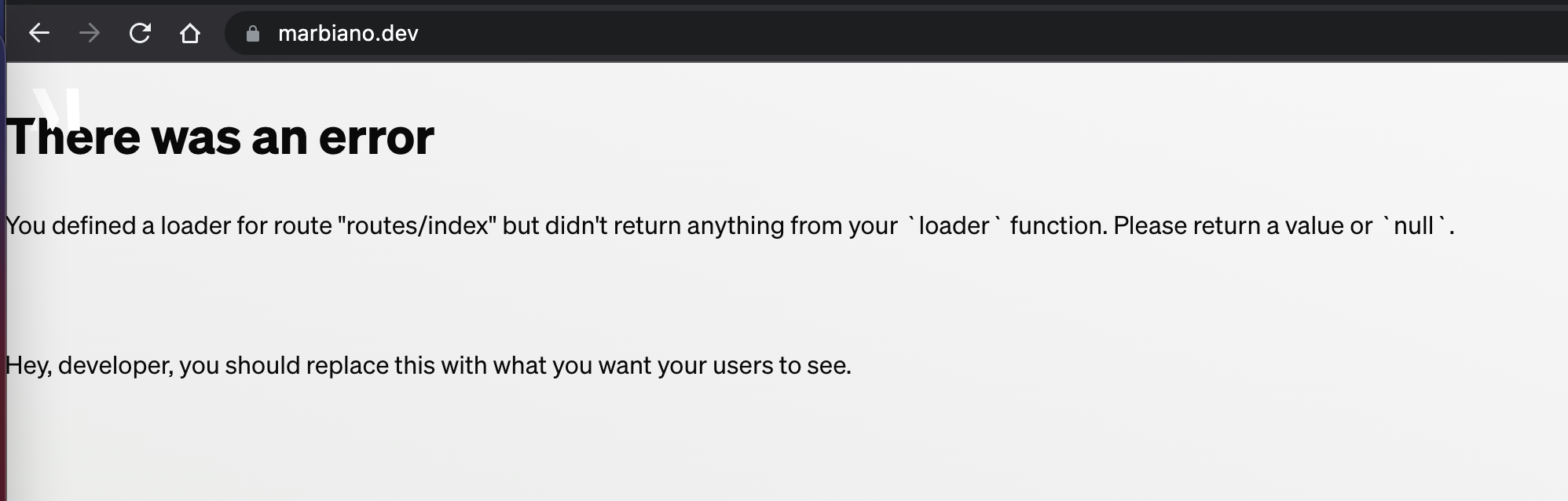View site info via the lock icon
The height and width of the screenshot is (501, 1568).
[253, 34]
